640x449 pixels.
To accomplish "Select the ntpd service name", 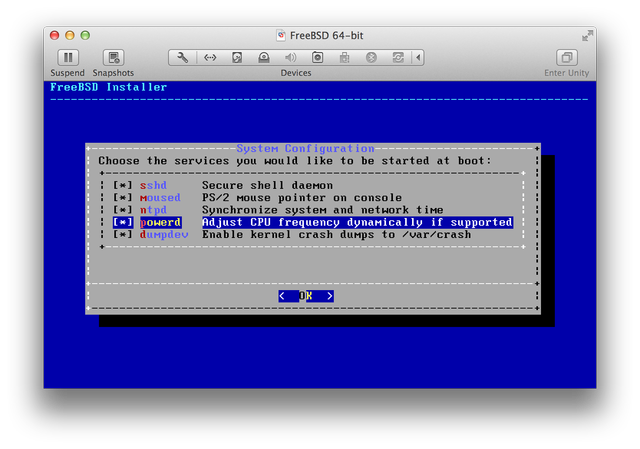I will [153, 210].
